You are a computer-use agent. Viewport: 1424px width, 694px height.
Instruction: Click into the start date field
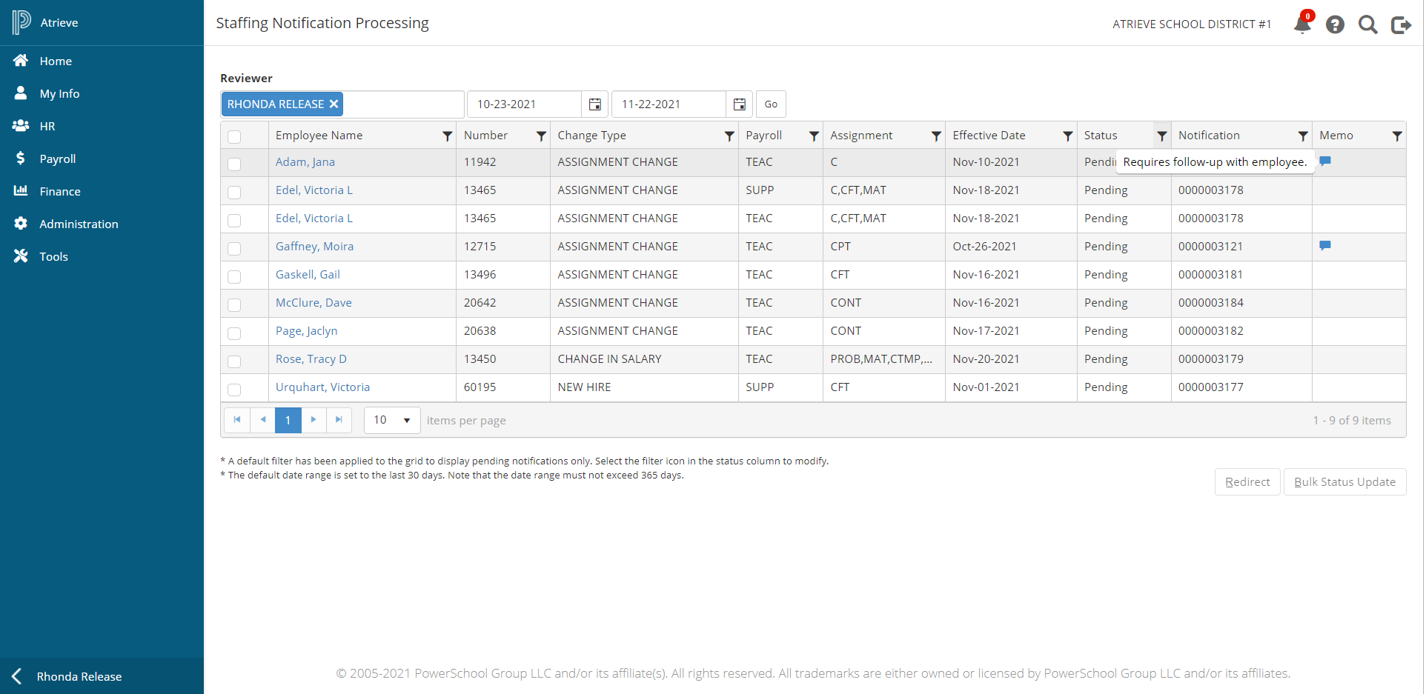click(x=524, y=104)
